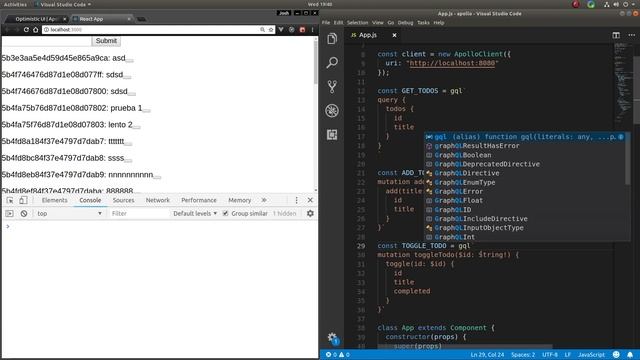Open the Debug view in activity bar
640x360 pixels.
332,111
